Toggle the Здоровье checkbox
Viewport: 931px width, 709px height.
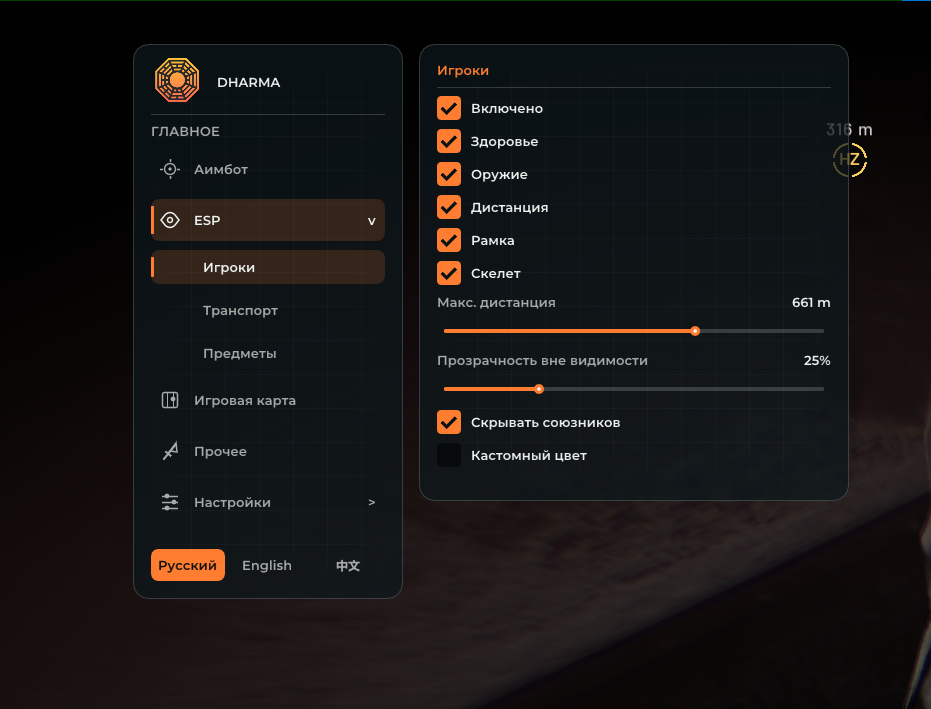[449, 141]
